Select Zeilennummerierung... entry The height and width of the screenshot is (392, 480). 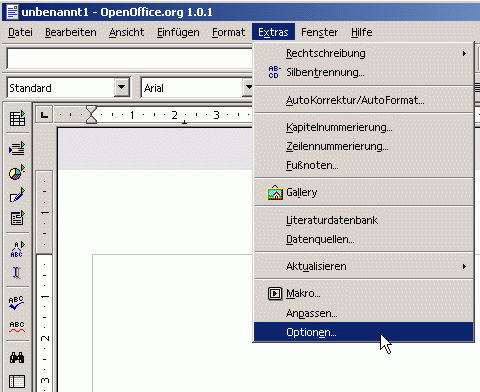click(x=364, y=146)
